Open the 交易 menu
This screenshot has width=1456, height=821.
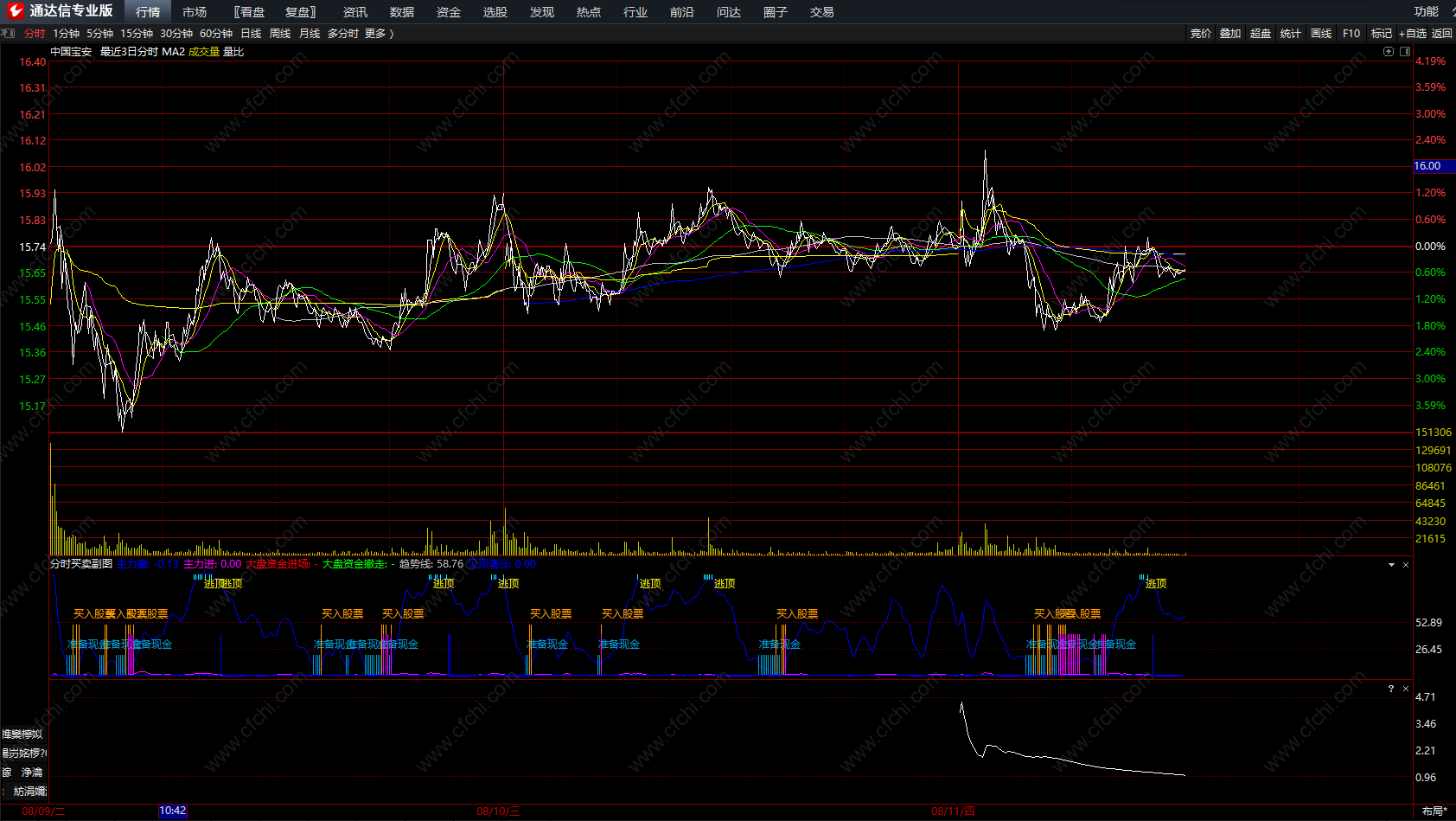[x=822, y=12]
